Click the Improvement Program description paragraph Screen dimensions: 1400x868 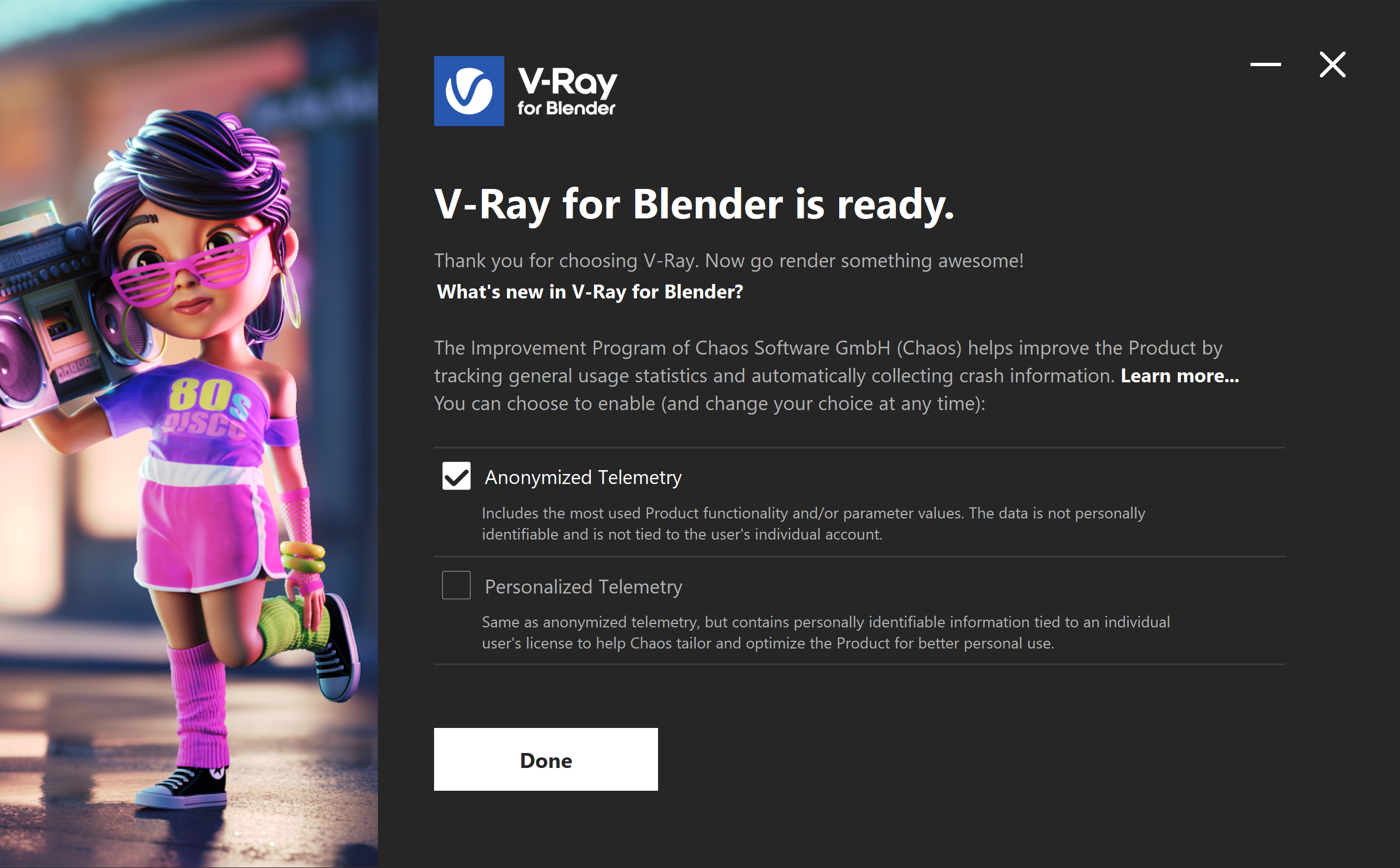836,376
